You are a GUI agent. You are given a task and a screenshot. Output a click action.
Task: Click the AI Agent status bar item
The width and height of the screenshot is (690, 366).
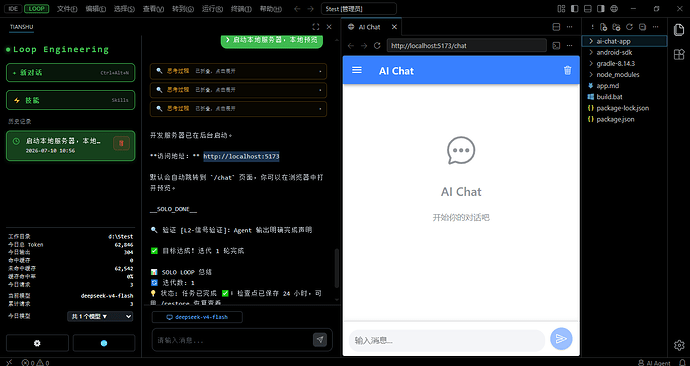click(653, 363)
